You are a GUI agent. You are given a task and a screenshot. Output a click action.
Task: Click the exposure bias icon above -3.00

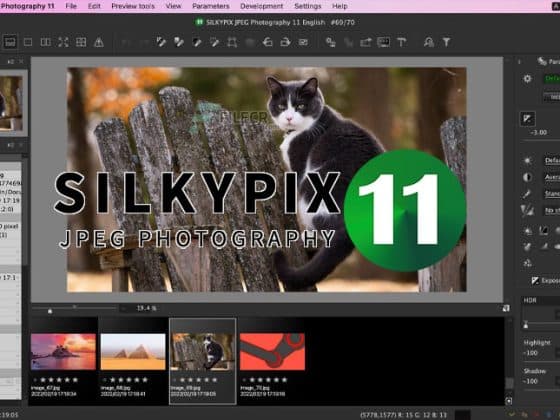click(x=527, y=119)
